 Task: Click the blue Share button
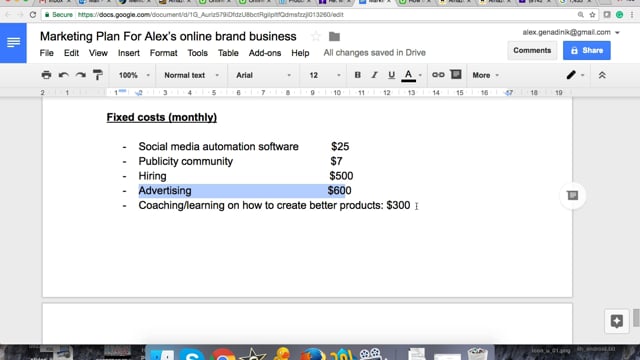point(587,51)
